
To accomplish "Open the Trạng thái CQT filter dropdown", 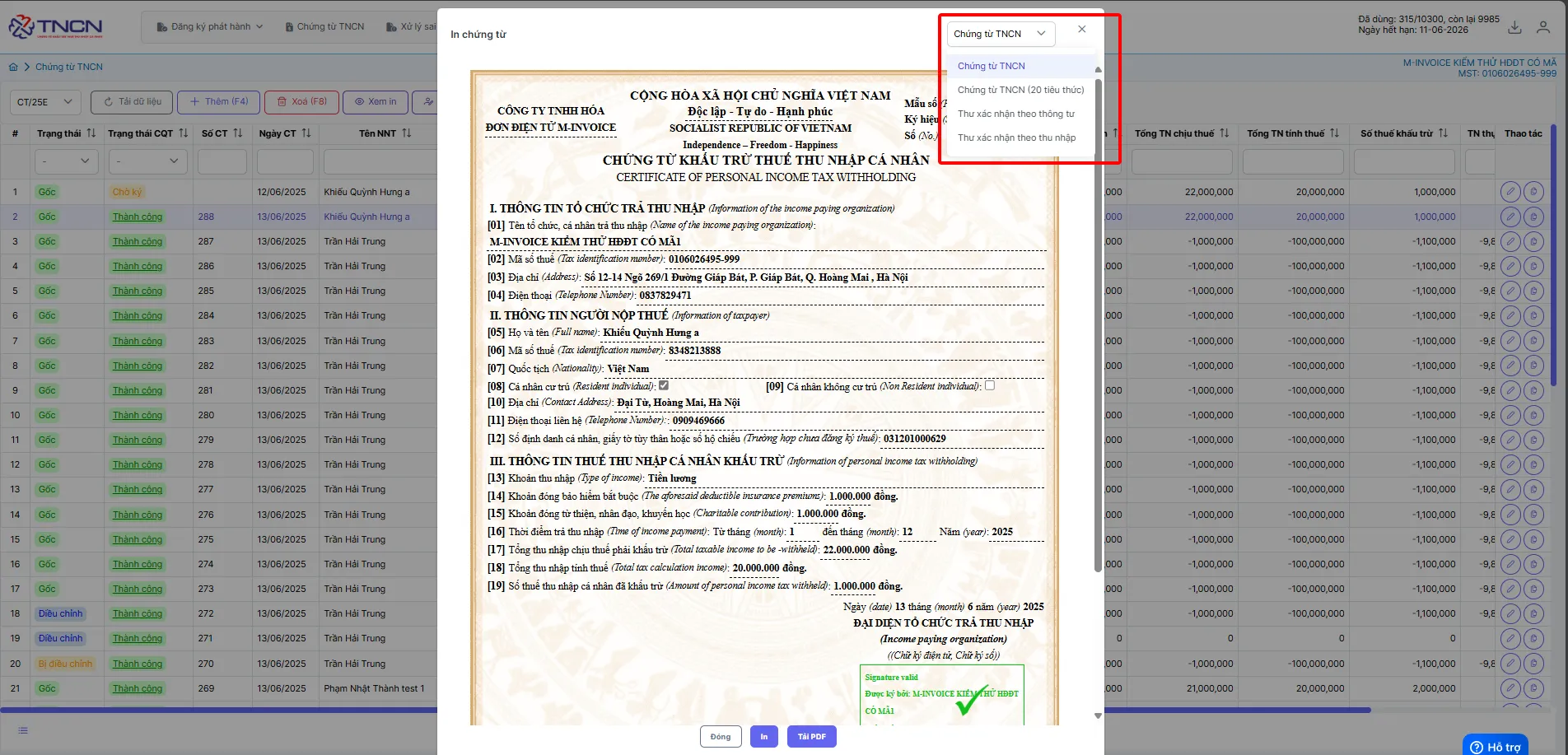I will (x=147, y=161).
